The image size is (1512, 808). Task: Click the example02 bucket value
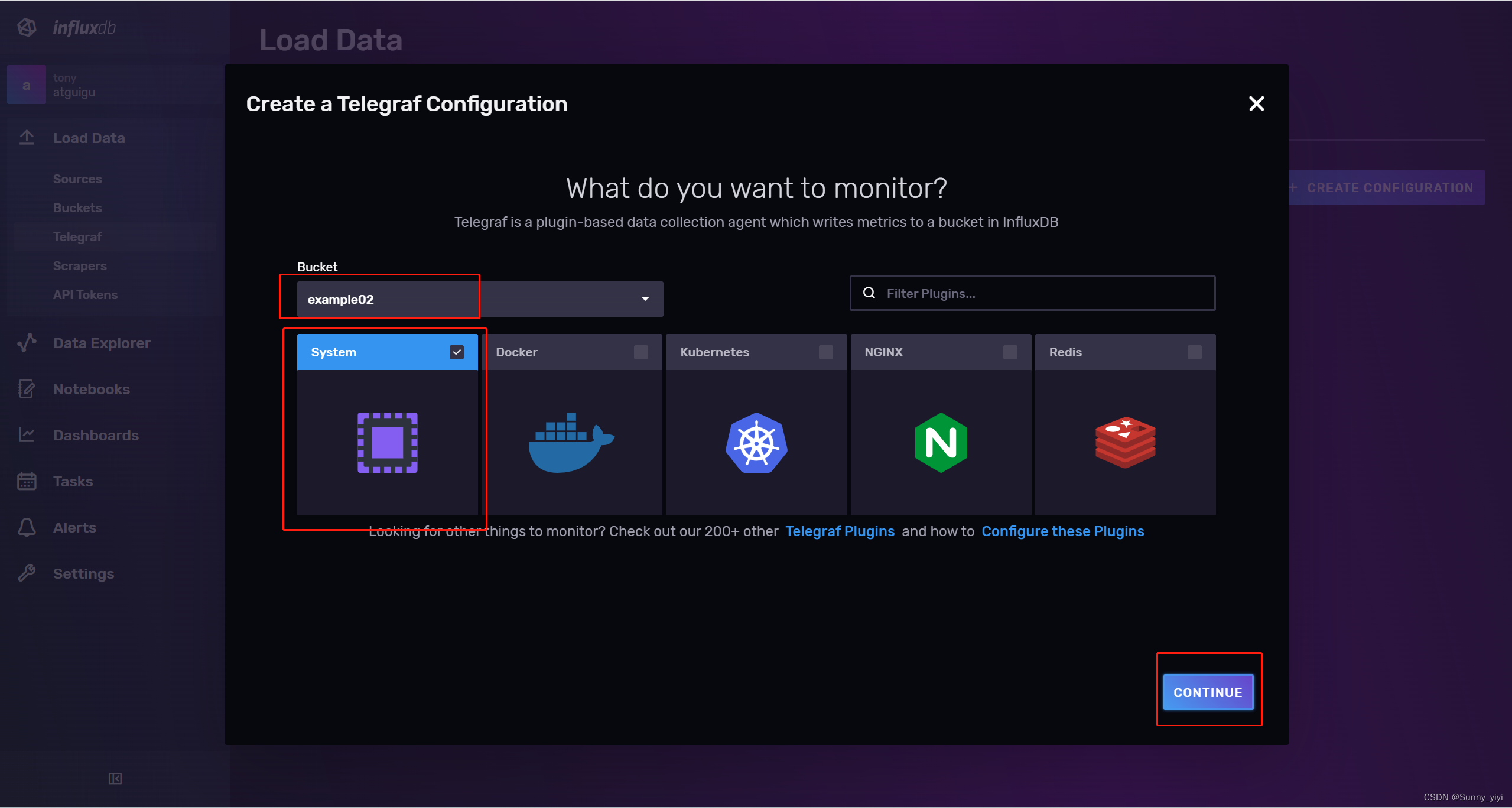click(340, 299)
